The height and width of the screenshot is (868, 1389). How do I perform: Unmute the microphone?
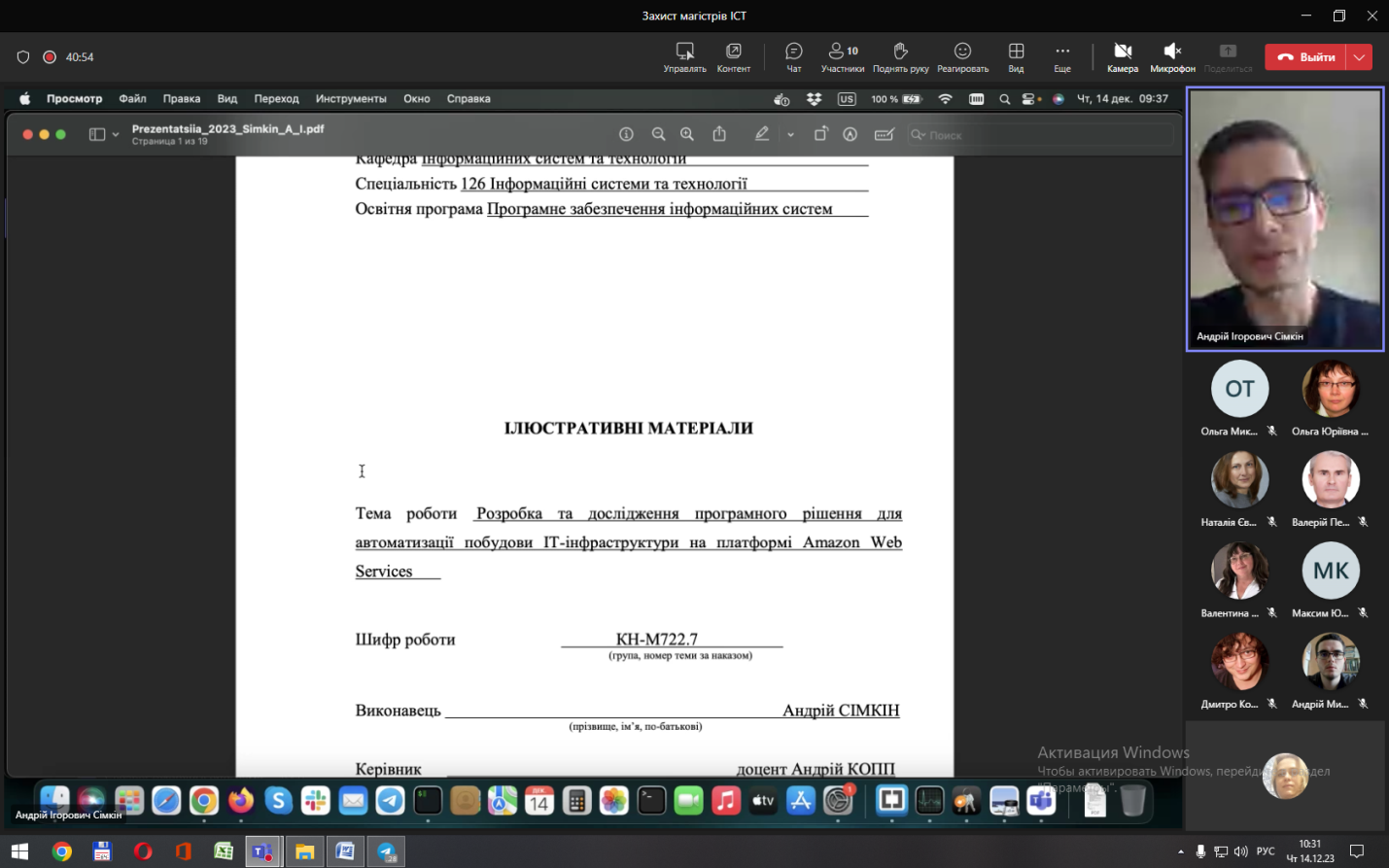(1172, 56)
